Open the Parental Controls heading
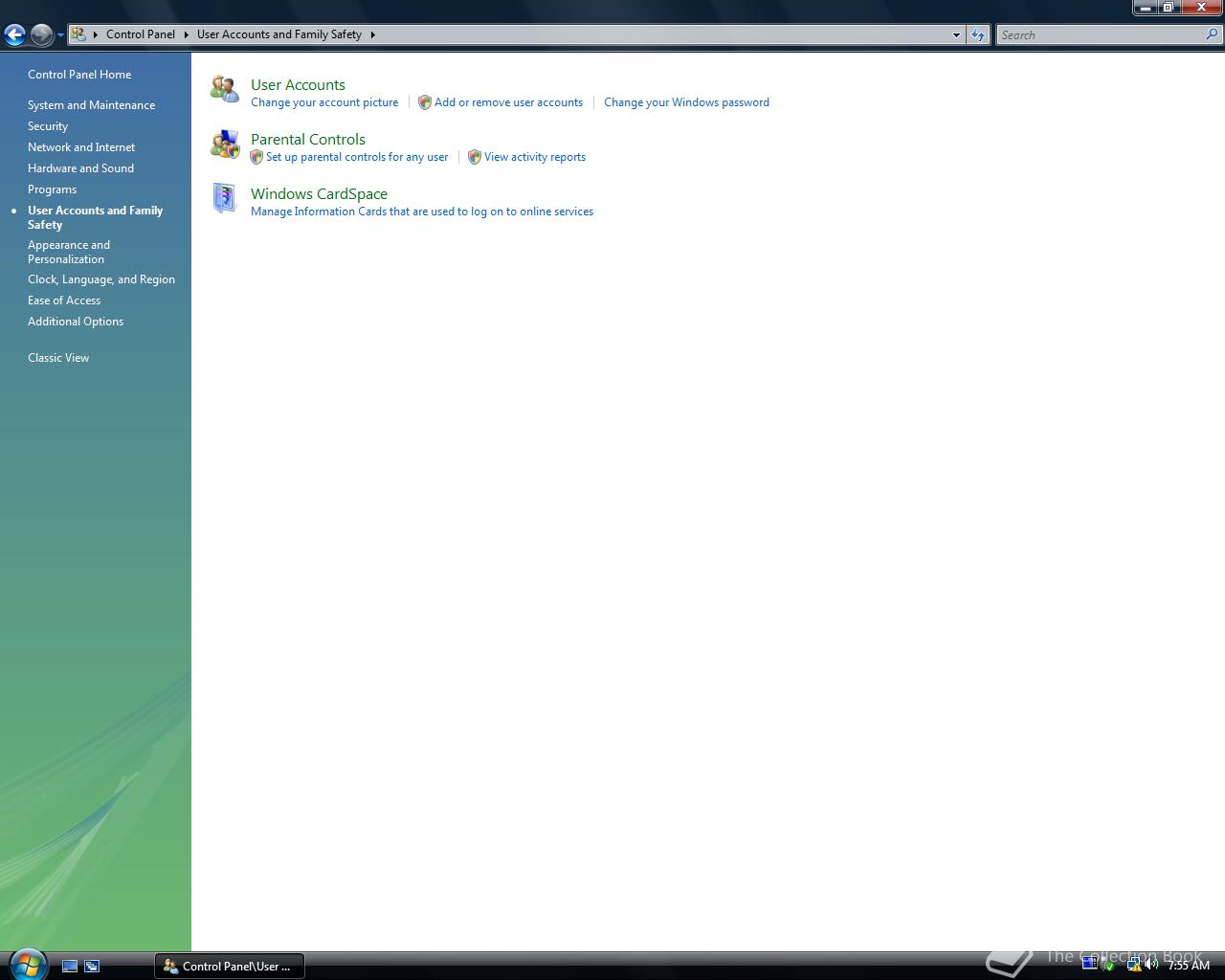Viewport: 1225px width, 980px height. (x=308, y=140)
